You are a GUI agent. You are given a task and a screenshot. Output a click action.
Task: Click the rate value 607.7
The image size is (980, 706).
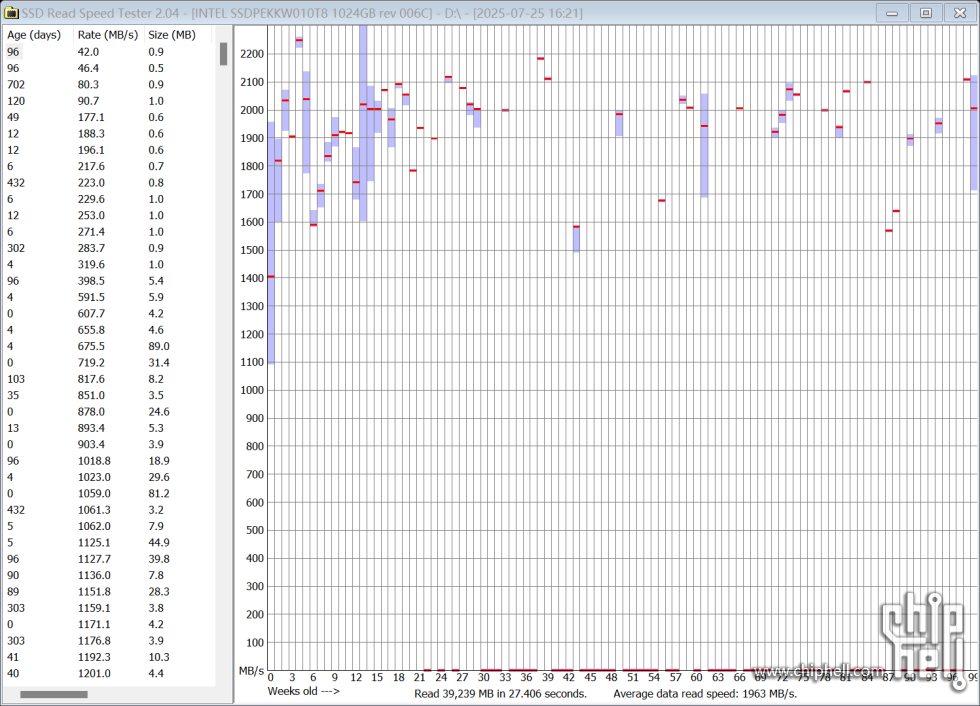[91, 314]
